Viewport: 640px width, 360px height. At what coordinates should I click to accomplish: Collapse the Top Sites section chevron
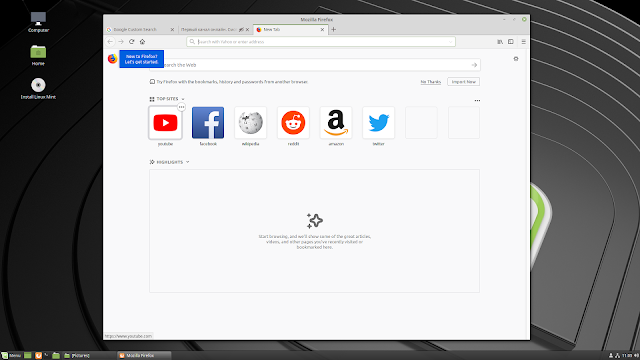(x=183, y=99)
